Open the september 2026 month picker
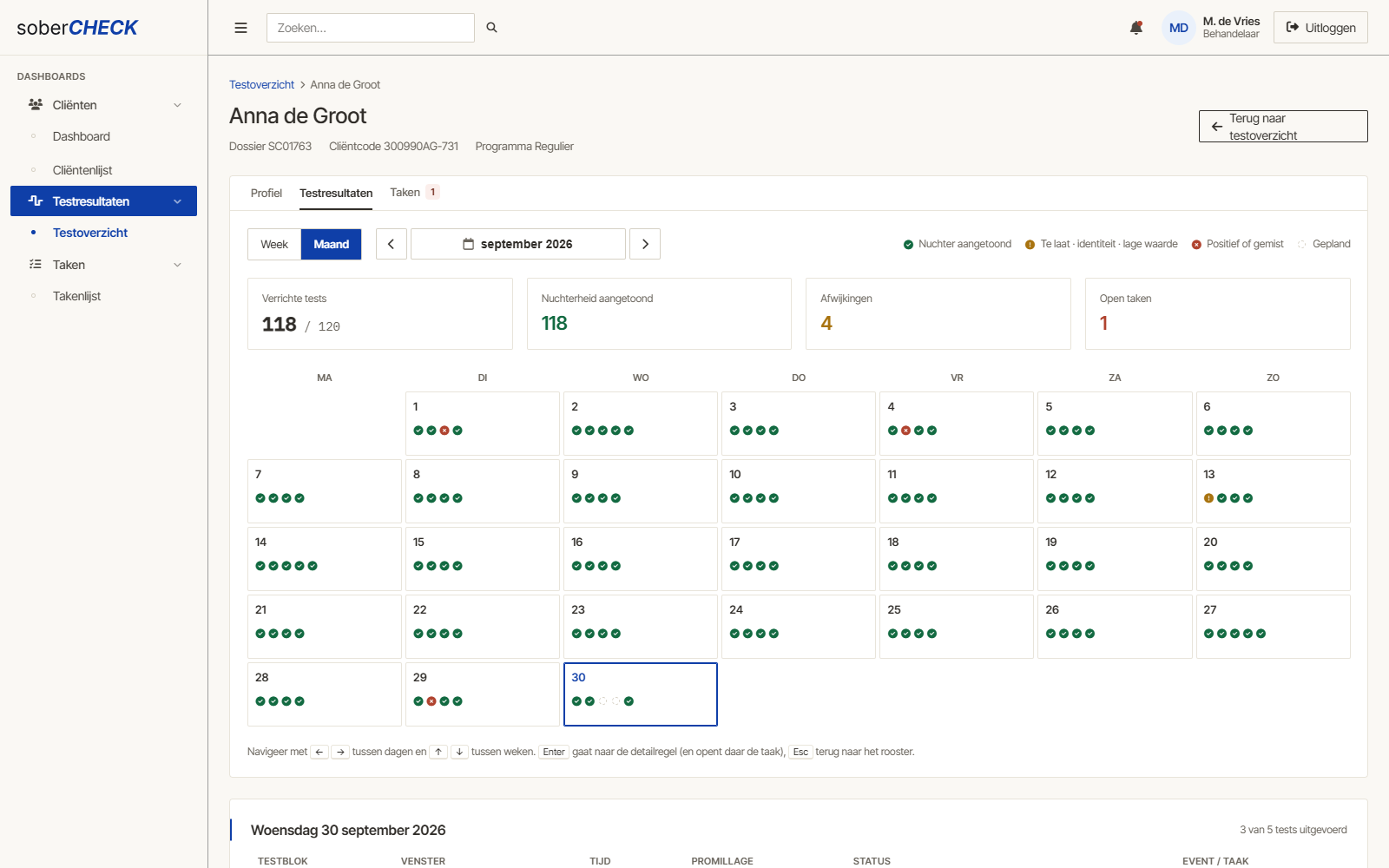The height and width of the screenshot is (868, 1389). (518, 244)
